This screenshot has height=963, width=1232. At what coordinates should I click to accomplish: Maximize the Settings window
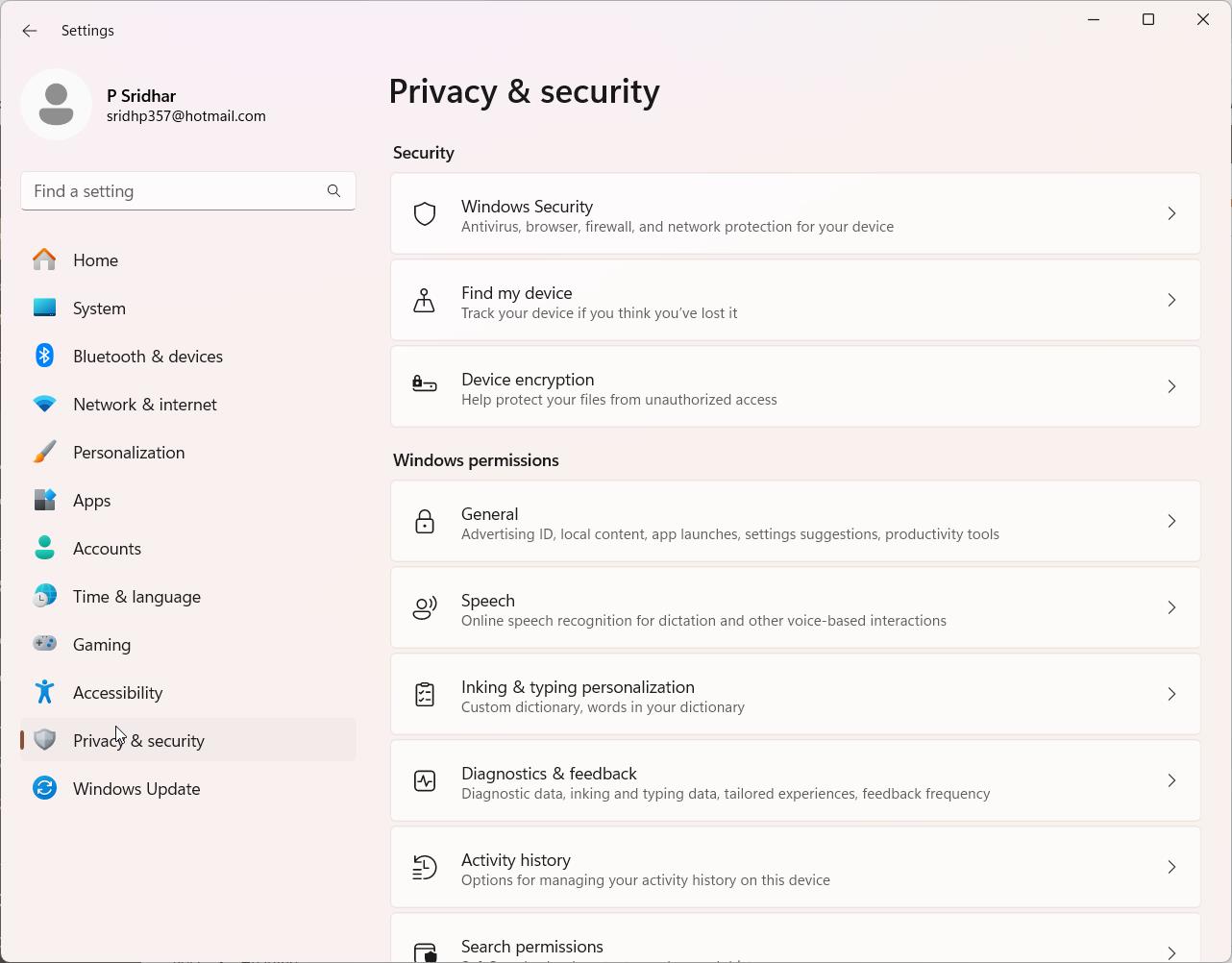pos(1148,19)
